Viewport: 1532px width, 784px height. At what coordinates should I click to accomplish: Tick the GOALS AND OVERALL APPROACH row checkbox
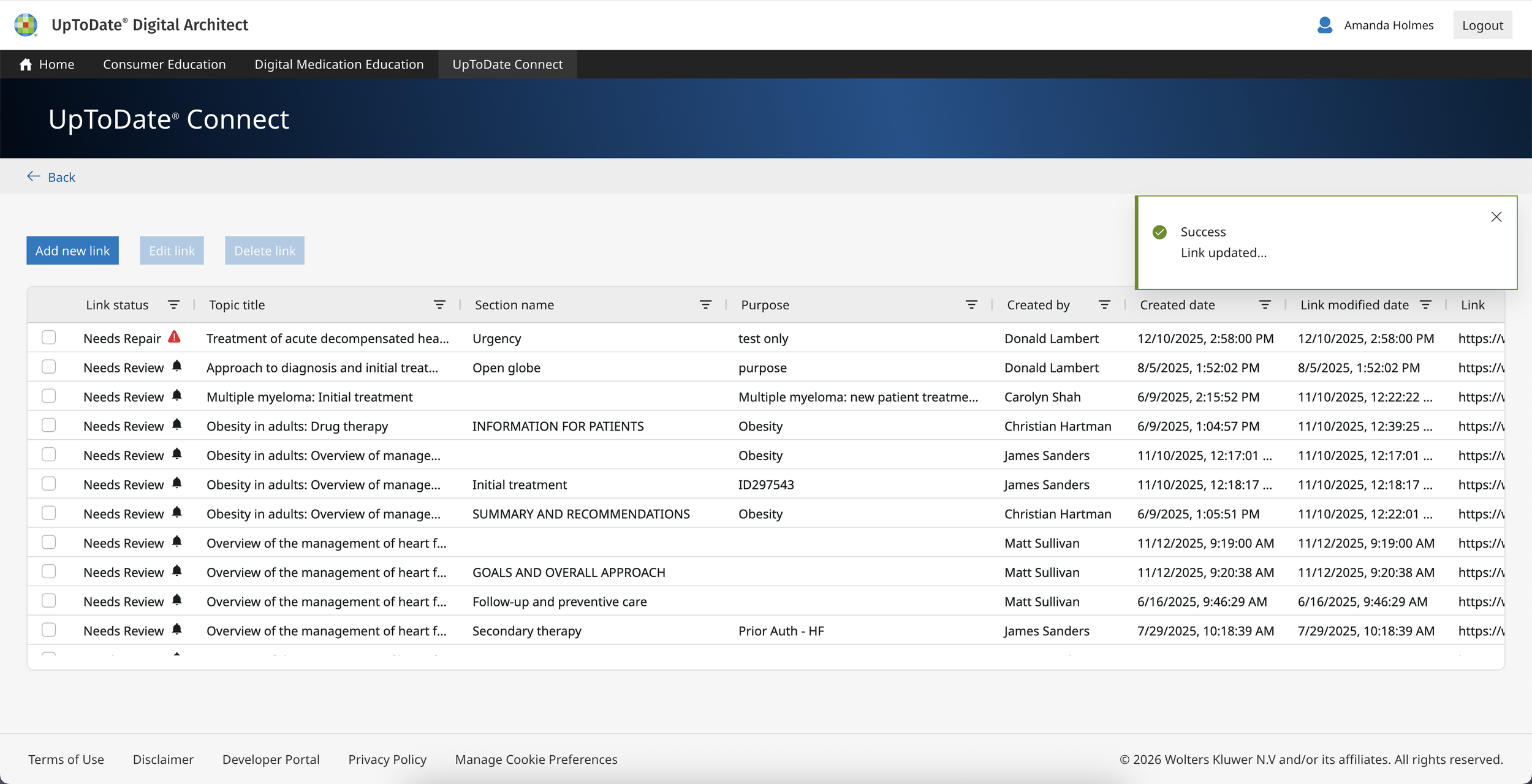(x=49, y=571)
